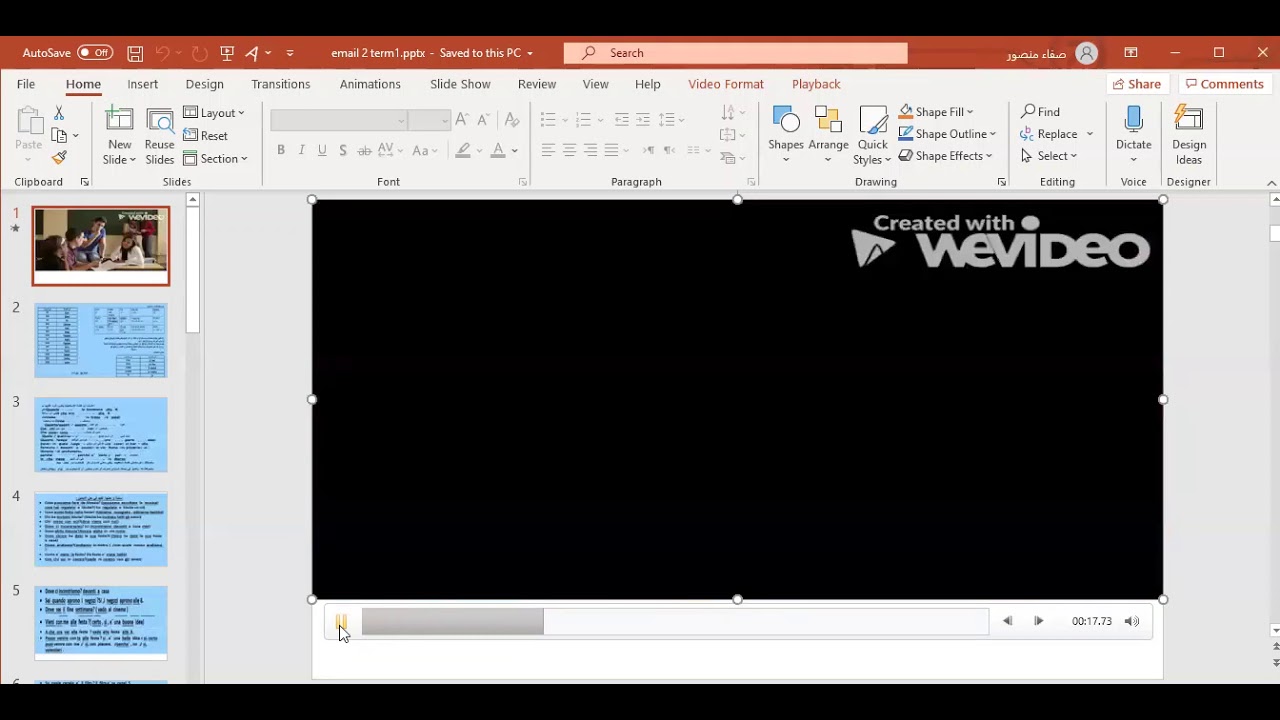Expand the Layout dropdown
Image resolution: width=1280 pixels, height=720 pixels.
[214, 113]
